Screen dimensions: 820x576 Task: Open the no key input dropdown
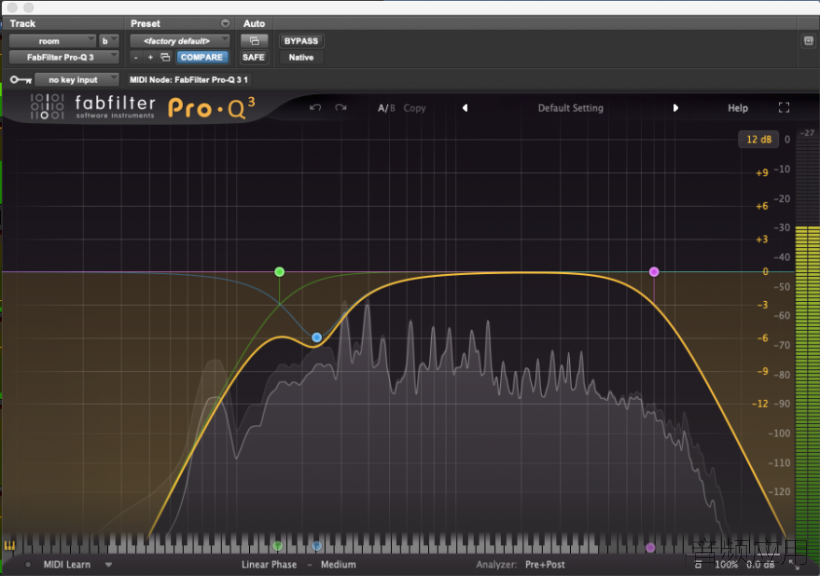pyautogui.click(x=77, y=80)
